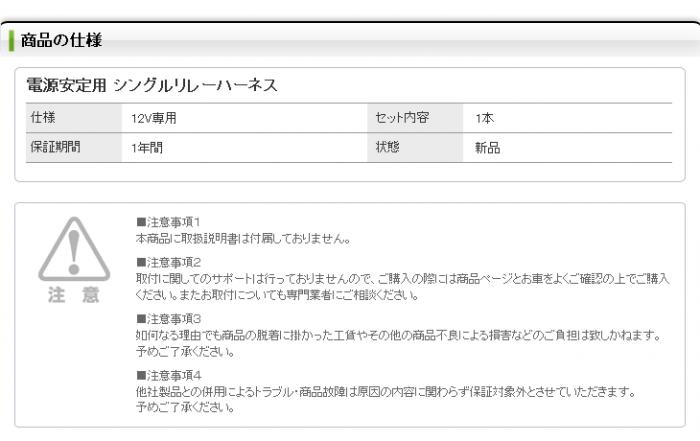This screenshot has width=700, height=441.
Task: Click the 注 意 caption below the triangle
Action: point(74,295)
